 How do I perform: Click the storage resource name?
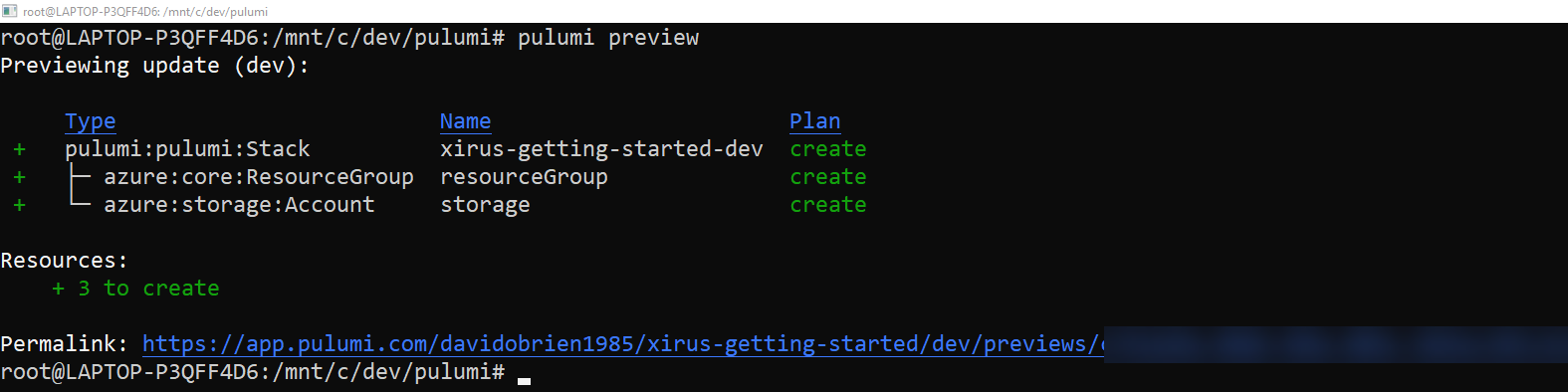click(486, 205)
